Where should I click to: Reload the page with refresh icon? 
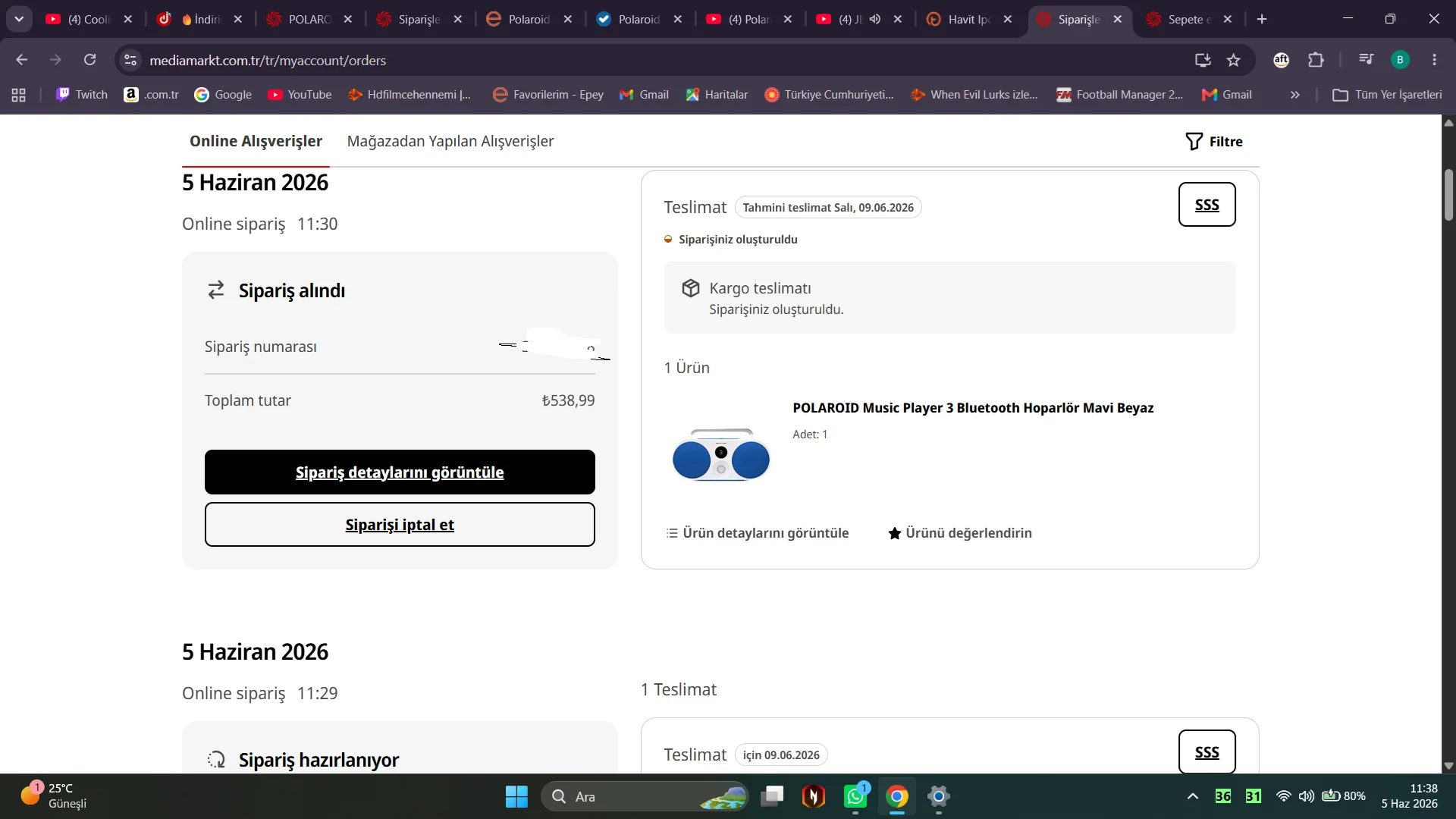[89, 60]
